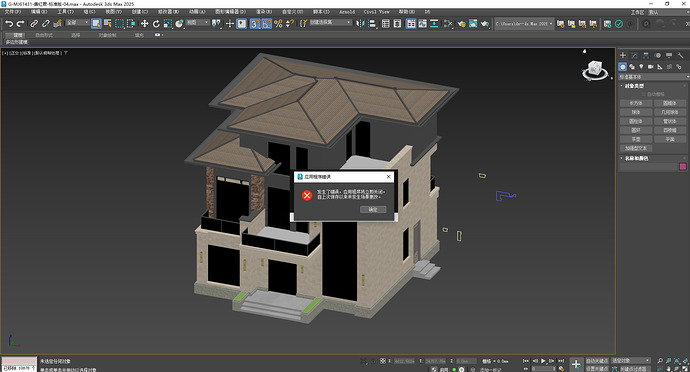
Task: Click the Mirror tool icon
Action: pos(360,24)
